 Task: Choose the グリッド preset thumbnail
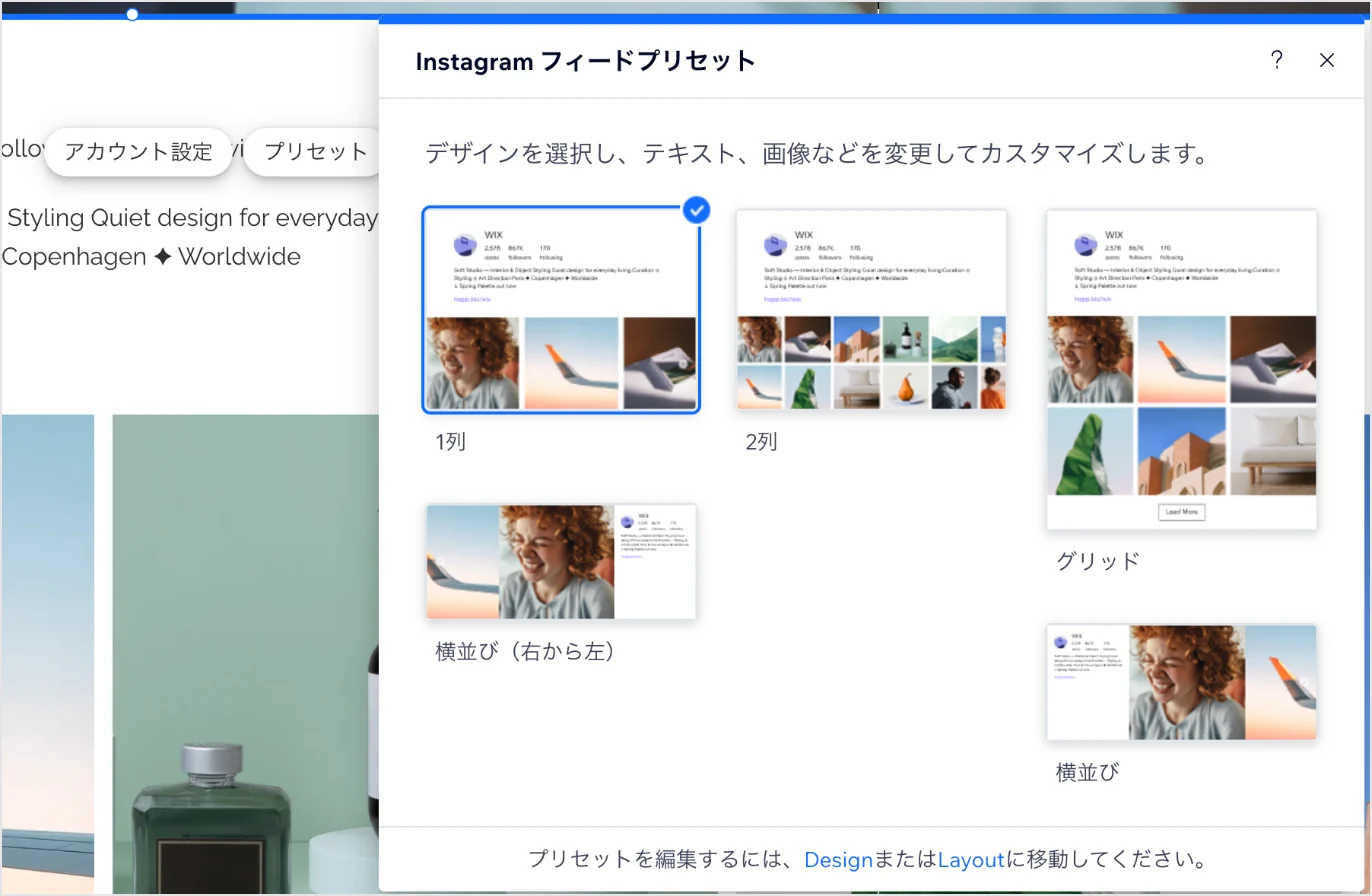[1182, 370]
